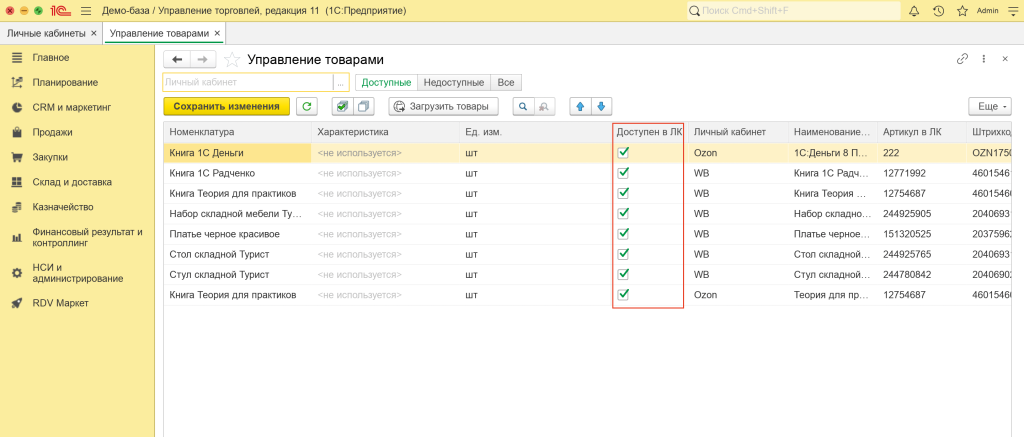Open the 1C main menu hamburger icon
The width and height of the screenshot is (1024, 437).
86,11
